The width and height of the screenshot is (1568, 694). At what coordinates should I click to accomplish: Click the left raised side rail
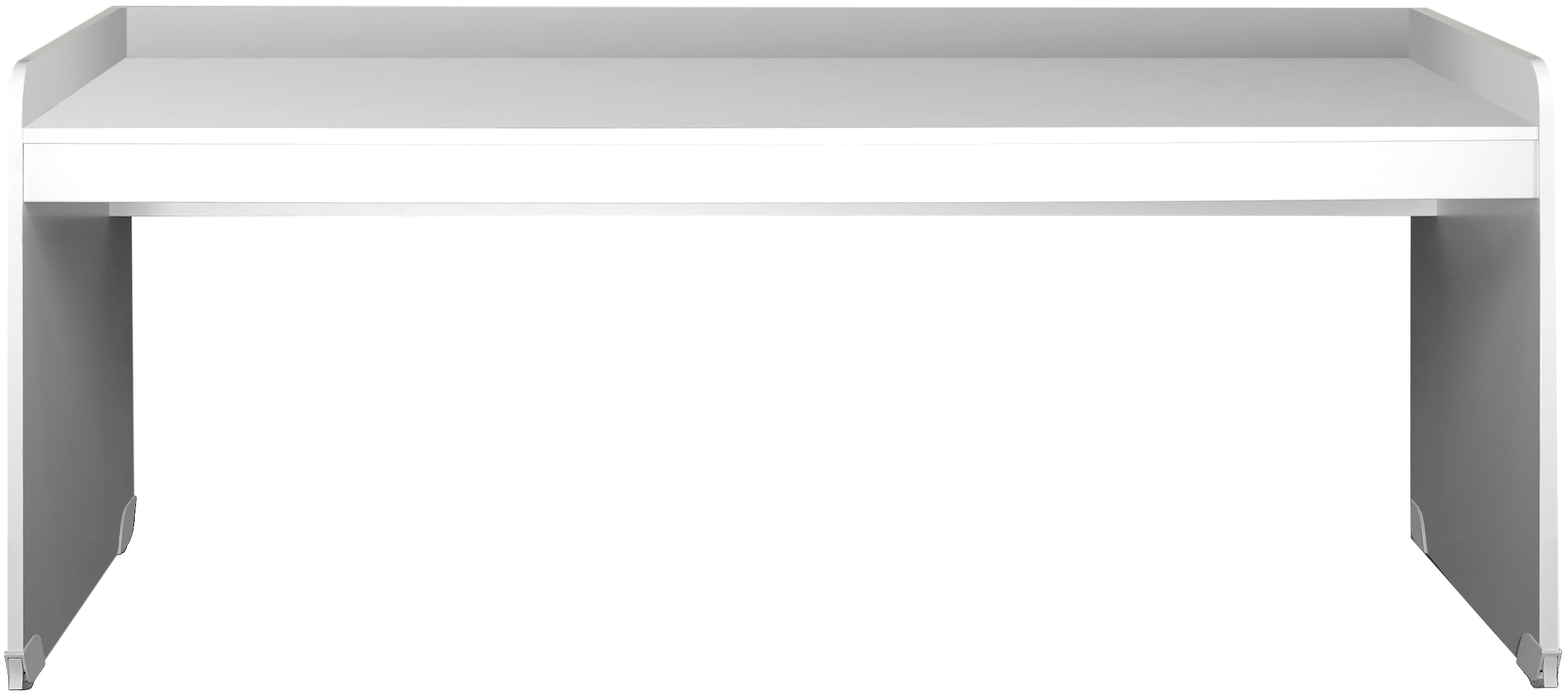(x=72, y=65)
